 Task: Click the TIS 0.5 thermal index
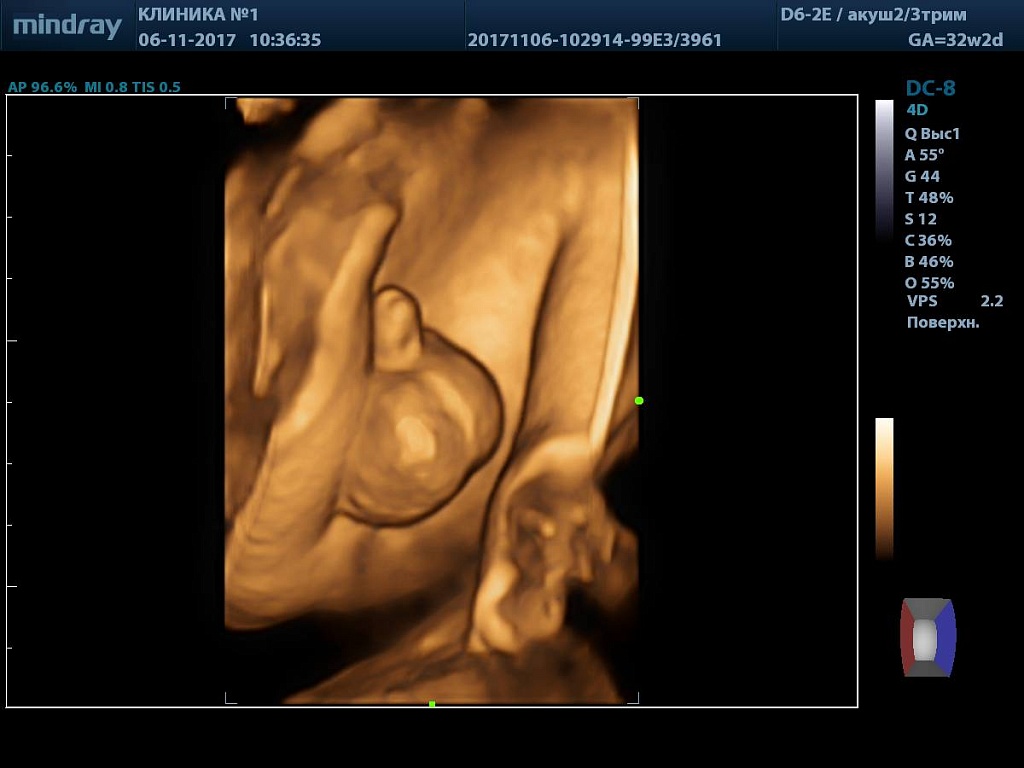pos(156,87)
